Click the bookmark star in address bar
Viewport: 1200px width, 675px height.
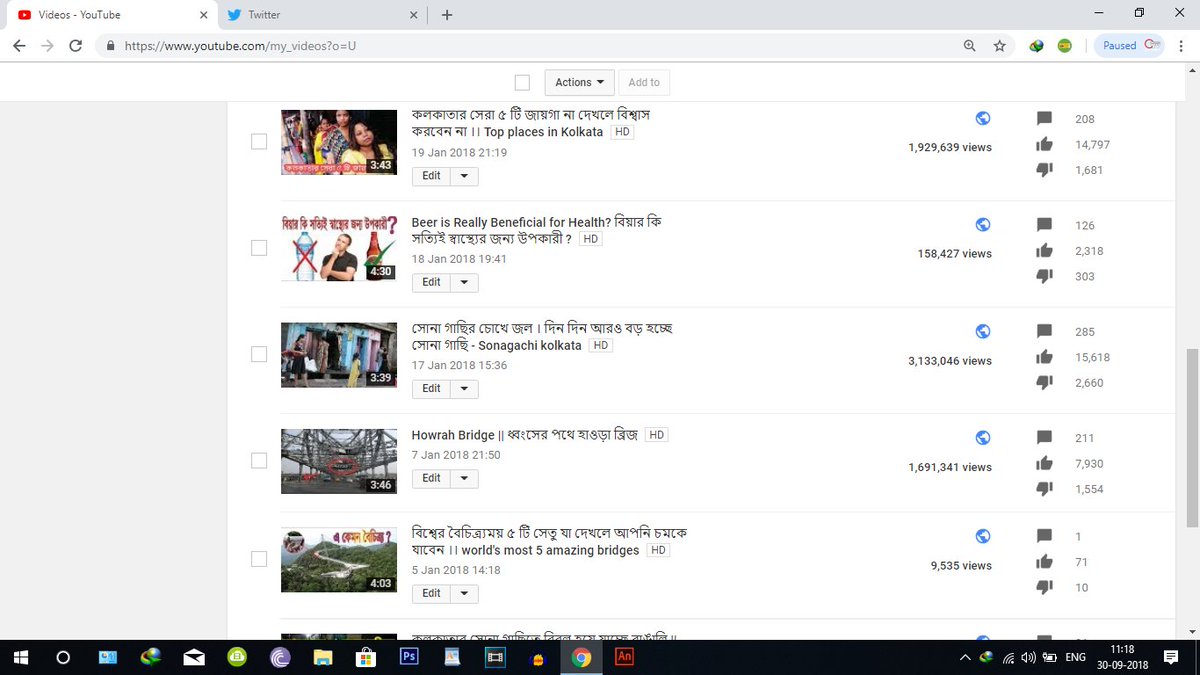999,45
